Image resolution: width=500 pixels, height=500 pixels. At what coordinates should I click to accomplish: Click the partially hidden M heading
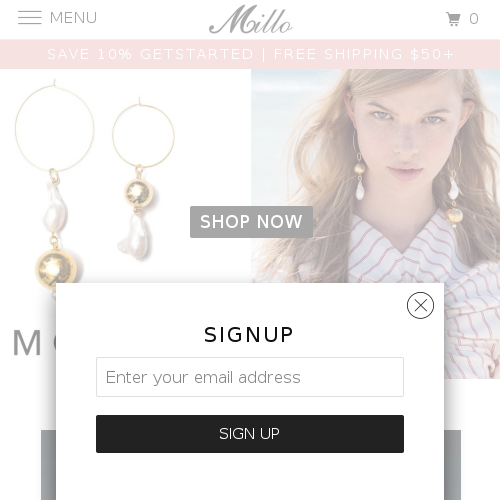tap(27, 343)
